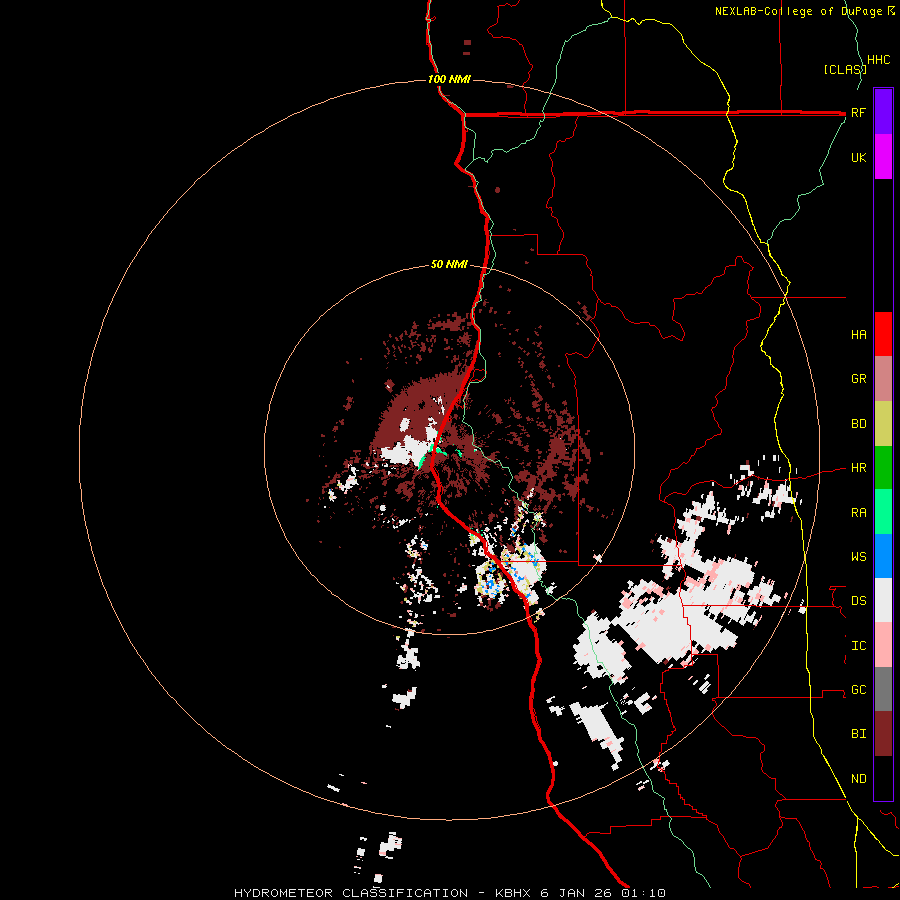Click the HHC product label

click(878, 60)
